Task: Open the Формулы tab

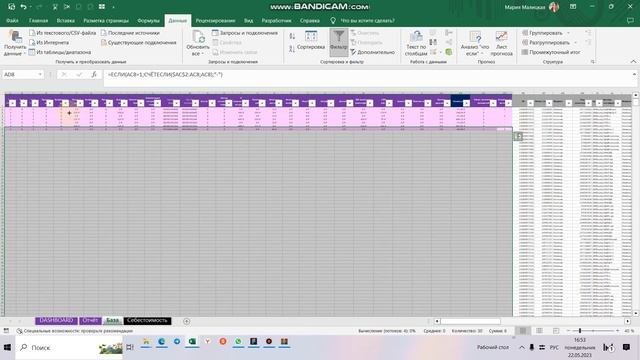Action: click(148, 20)
